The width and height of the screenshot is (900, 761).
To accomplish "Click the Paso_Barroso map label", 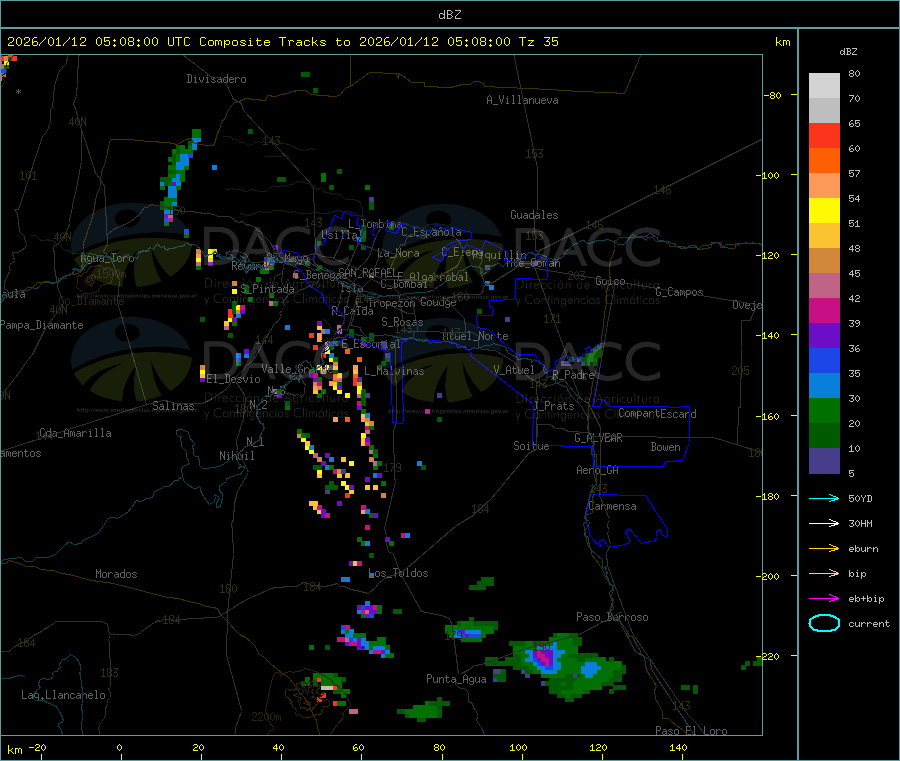I will [612, 617].
